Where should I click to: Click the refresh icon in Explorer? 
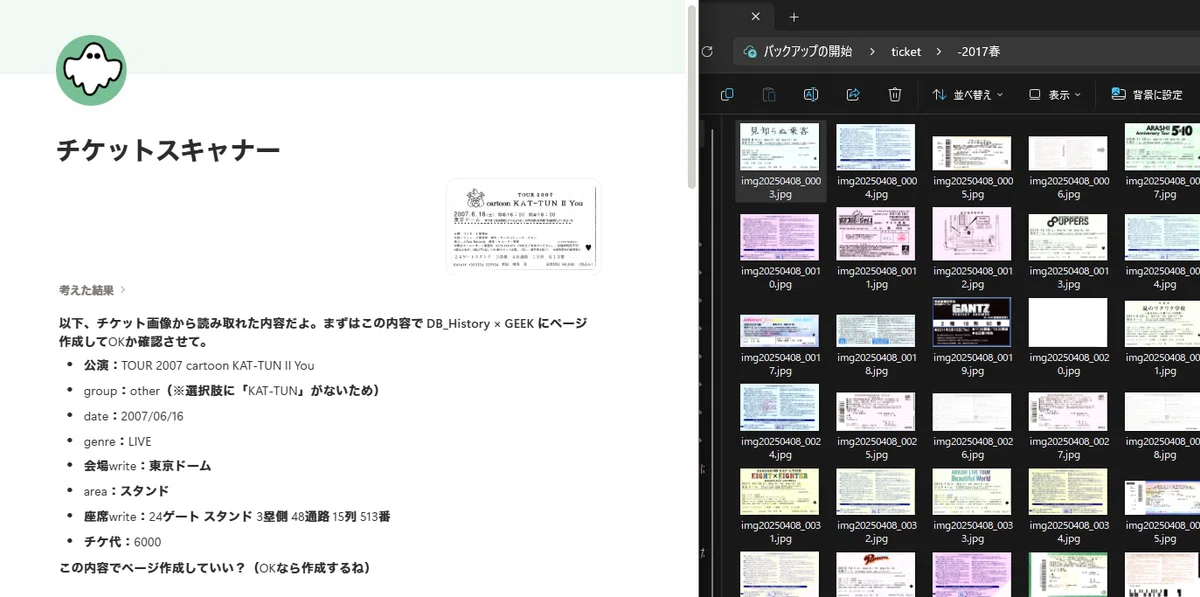[708, 51]
